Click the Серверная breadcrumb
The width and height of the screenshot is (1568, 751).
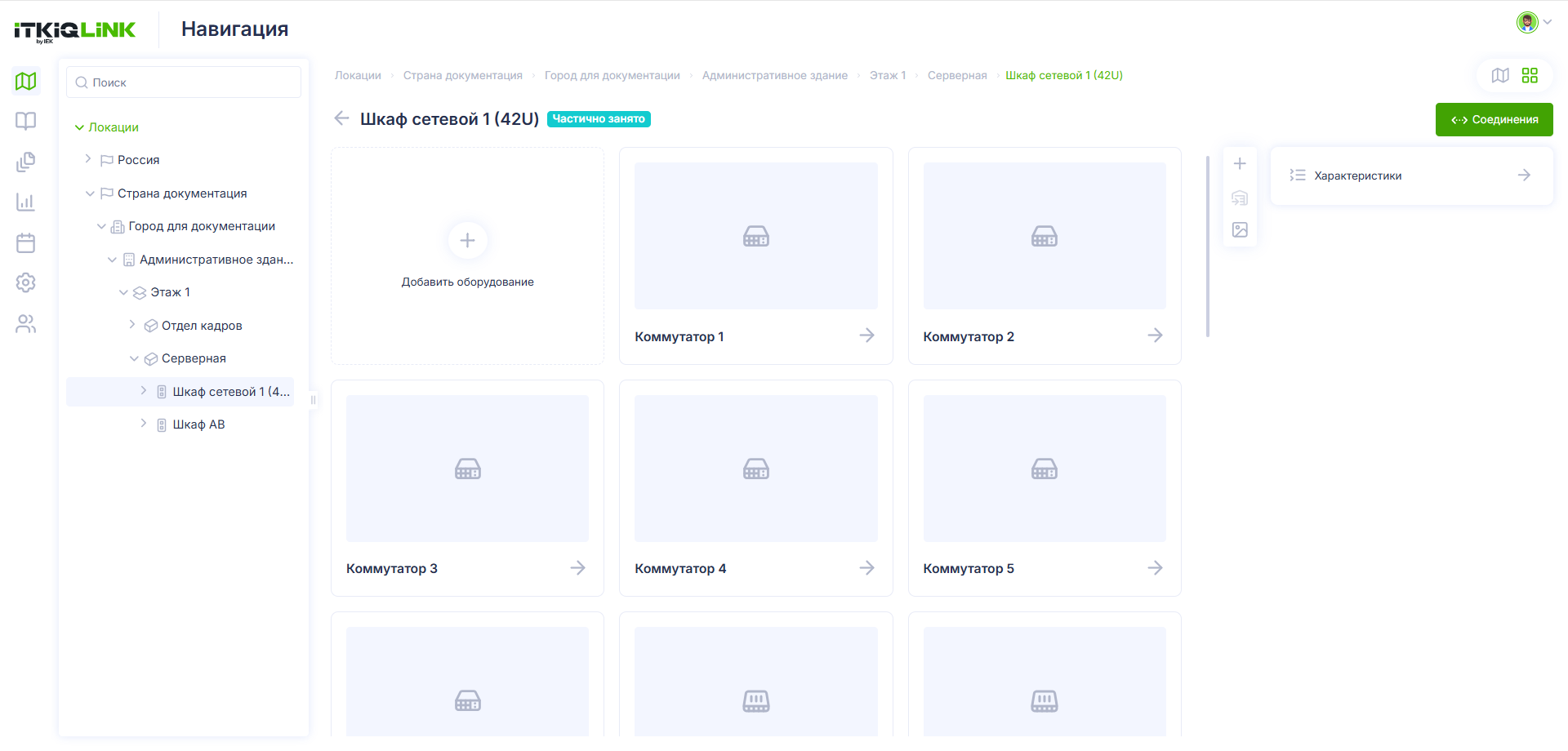[957, 75]
